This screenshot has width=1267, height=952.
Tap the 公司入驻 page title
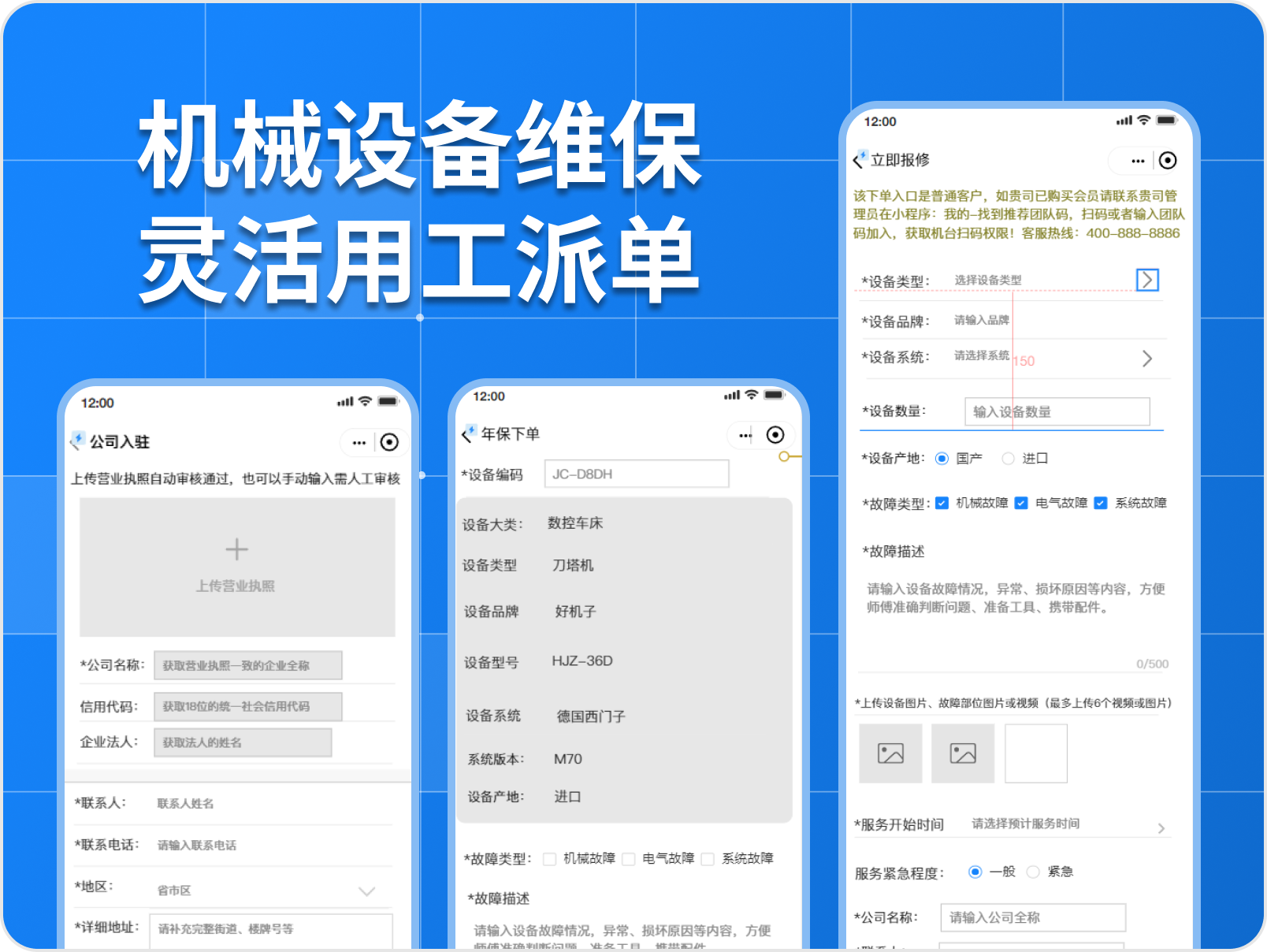click(x=120, y=441)
